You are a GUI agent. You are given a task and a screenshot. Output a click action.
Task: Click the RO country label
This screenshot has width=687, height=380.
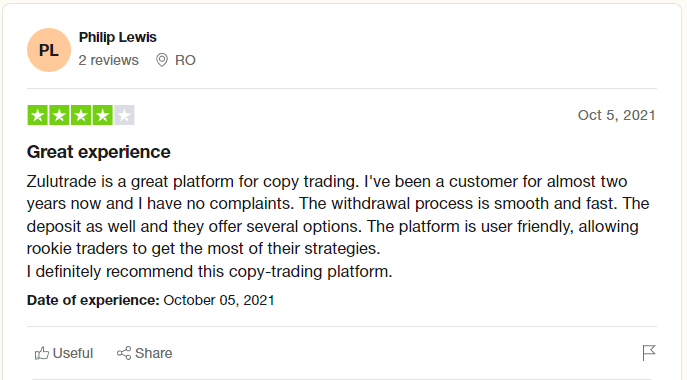185,60
